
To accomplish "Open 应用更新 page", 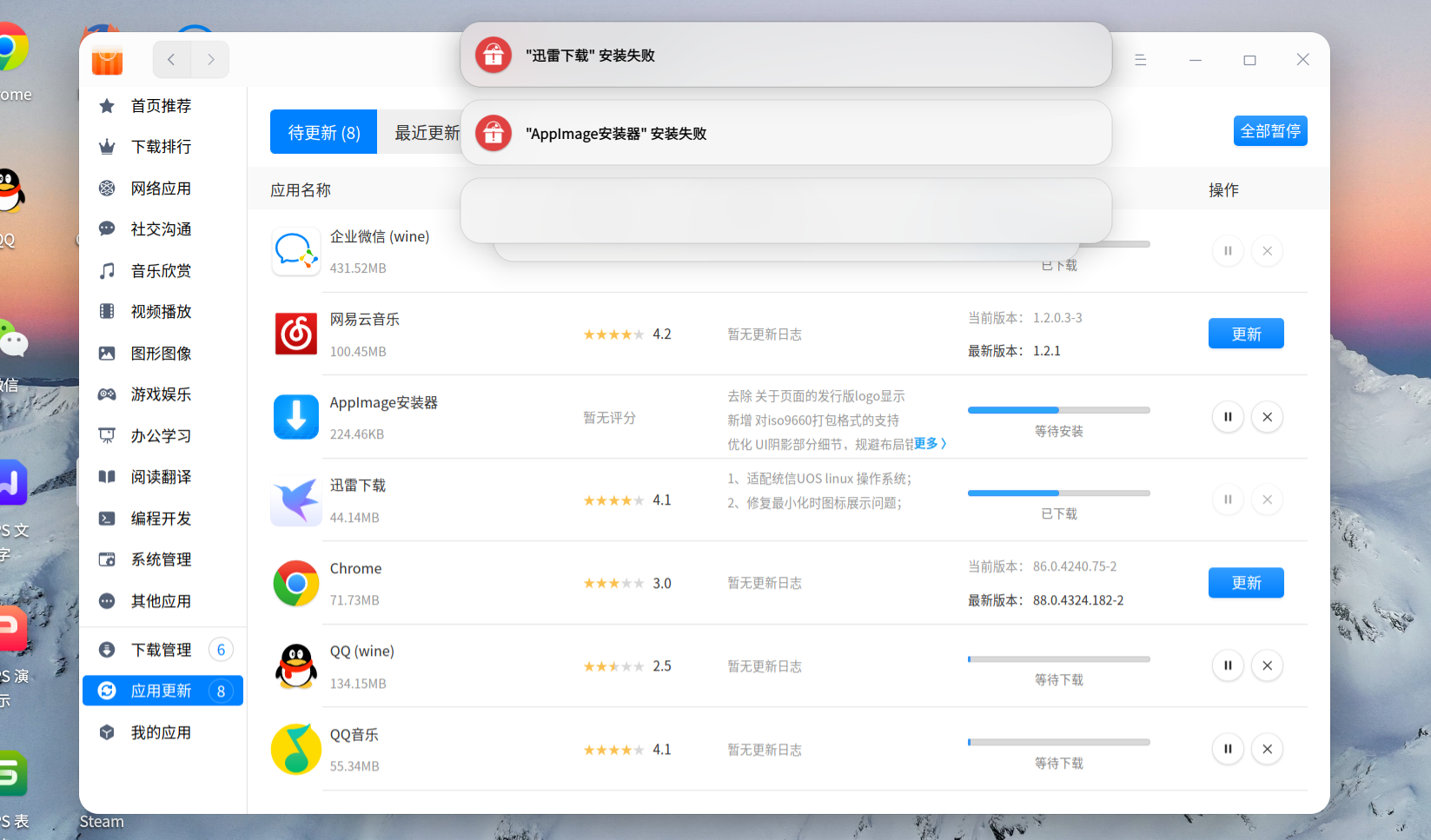I will [162, 691].
